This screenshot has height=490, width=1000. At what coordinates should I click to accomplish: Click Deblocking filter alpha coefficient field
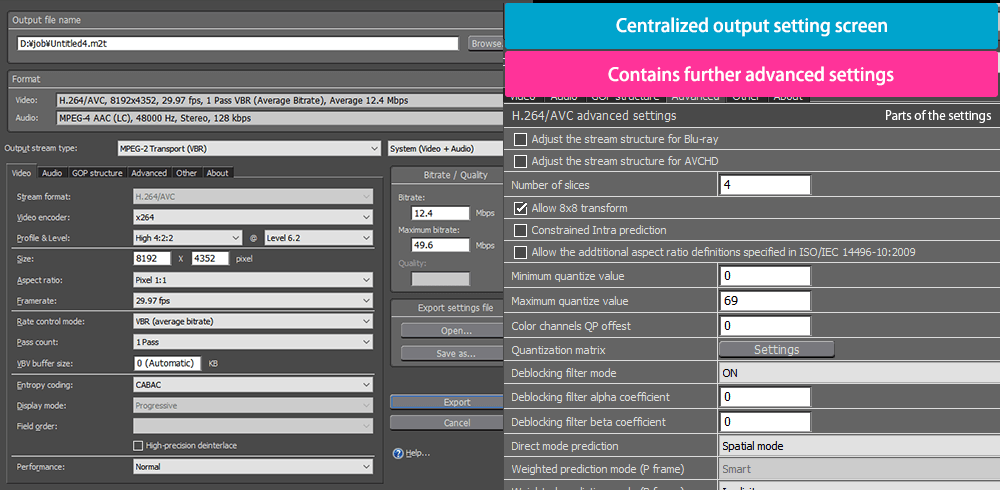click(x=765, y=397)
